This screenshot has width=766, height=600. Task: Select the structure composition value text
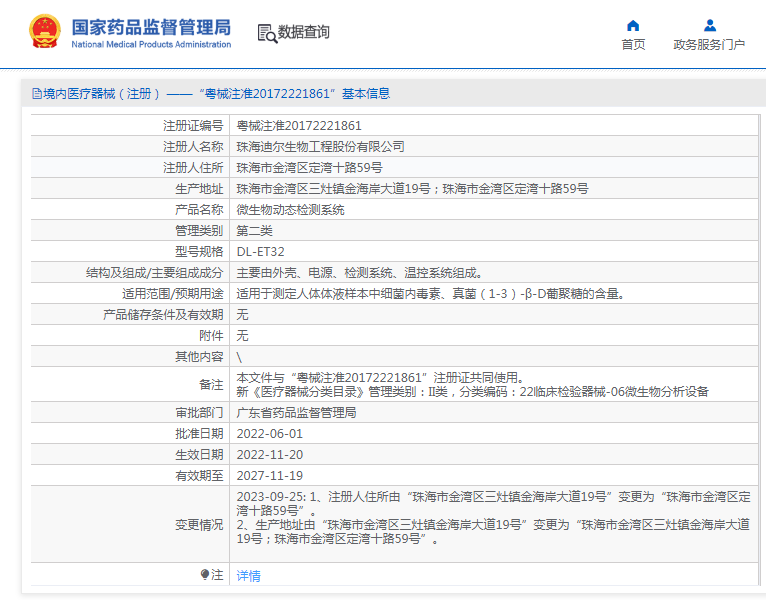[x=360, y=273]
